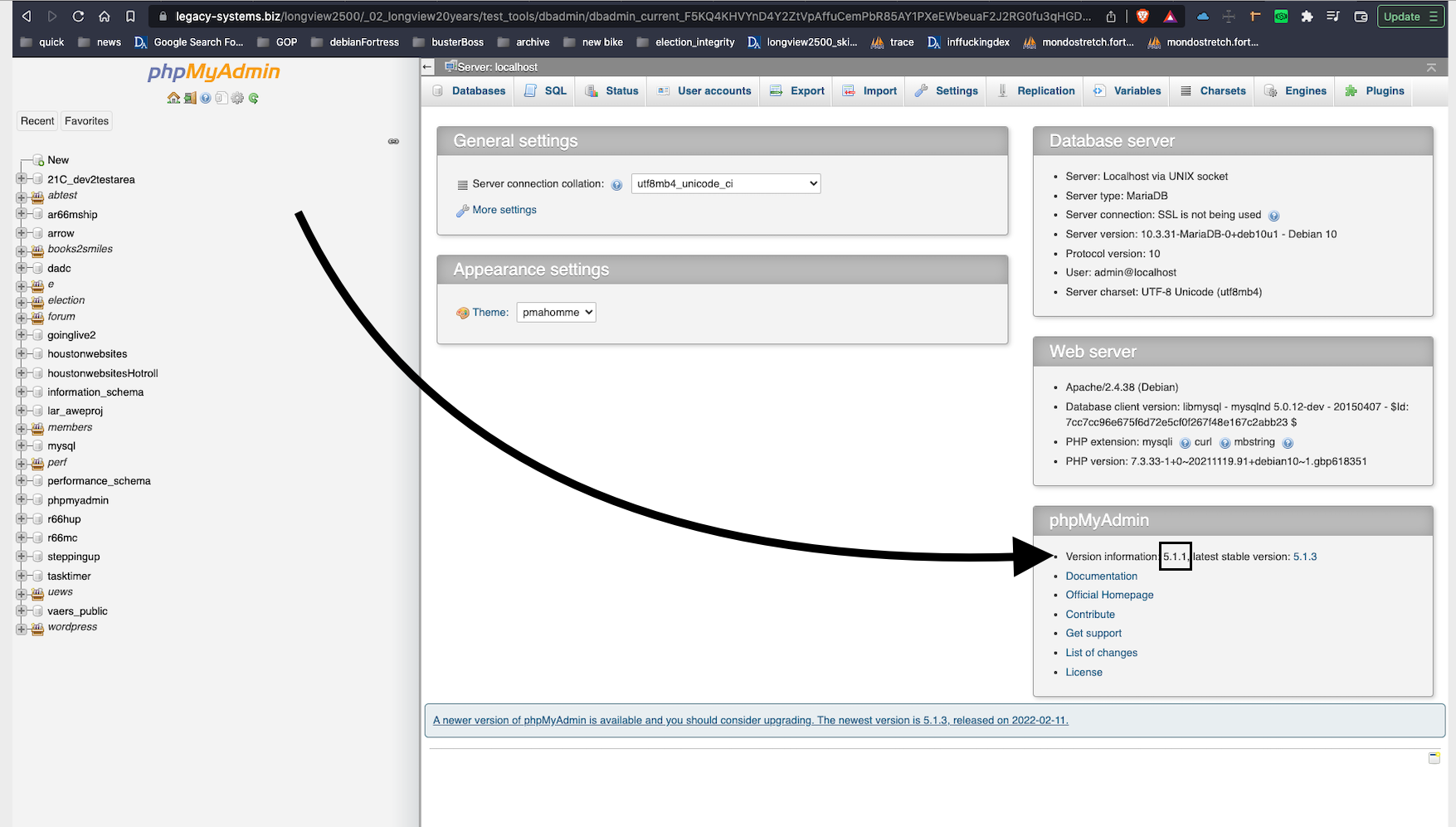Log out using the door icon
1456x827 pixels.
[x=190, y=97]
